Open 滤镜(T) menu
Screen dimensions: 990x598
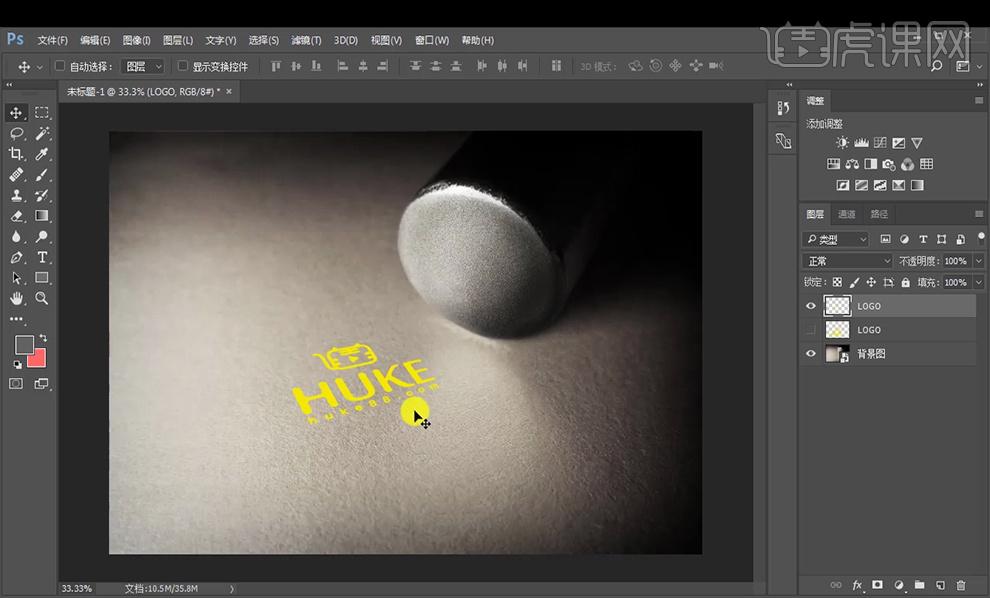(306, 40)
